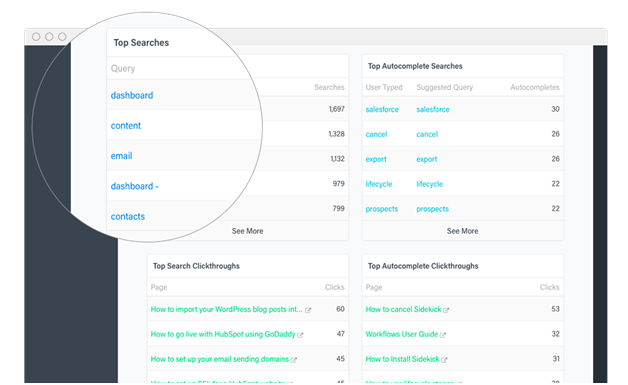Click the User Typed column header
Image resolution: width=628 pixels, height=385 pixels.
point(384,87)
